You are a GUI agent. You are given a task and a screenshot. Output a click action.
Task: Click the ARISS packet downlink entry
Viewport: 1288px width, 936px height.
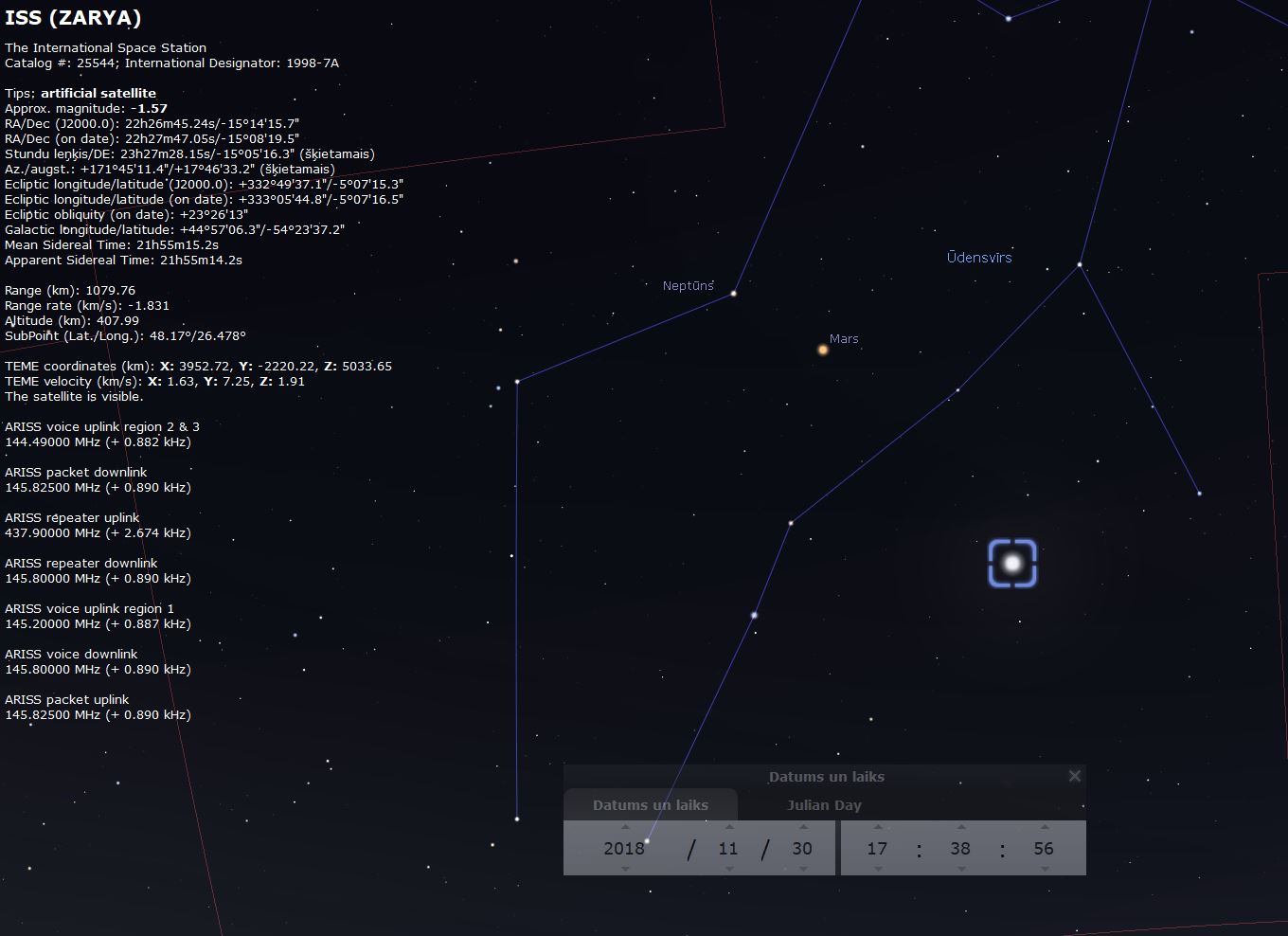76,473
